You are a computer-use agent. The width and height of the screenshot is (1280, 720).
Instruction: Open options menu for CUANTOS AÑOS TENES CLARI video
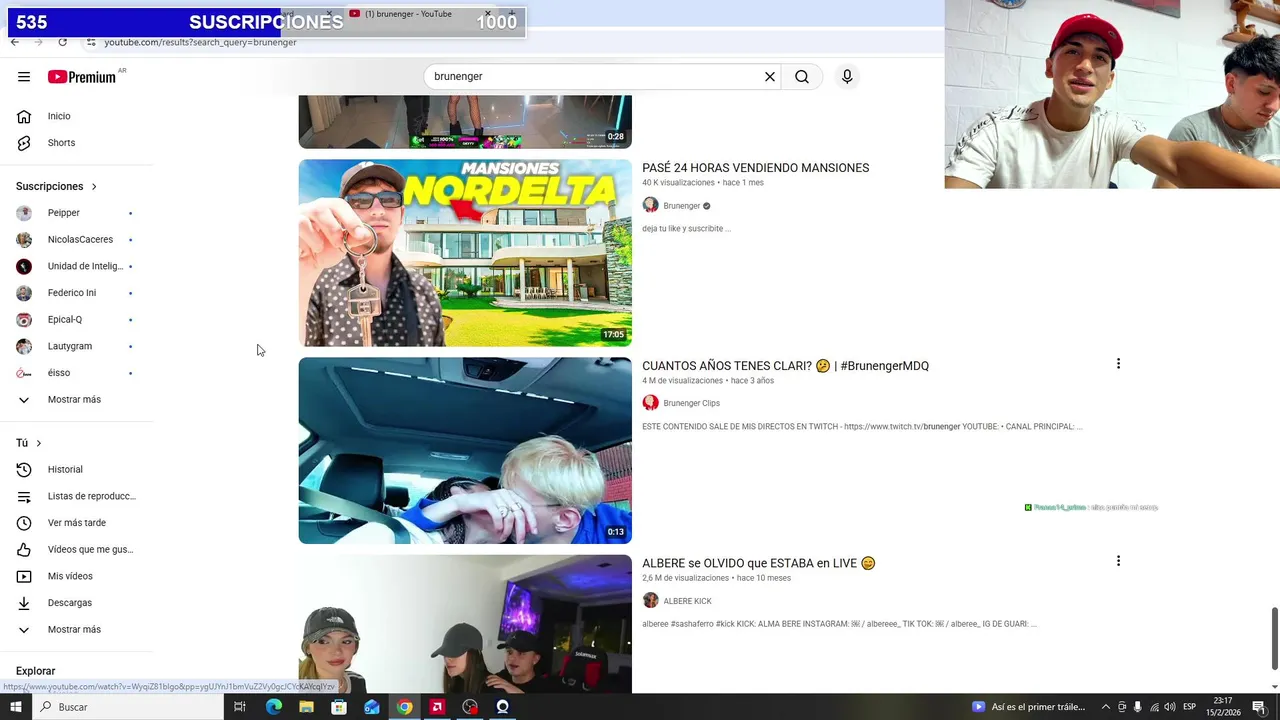click(1118, 364)
